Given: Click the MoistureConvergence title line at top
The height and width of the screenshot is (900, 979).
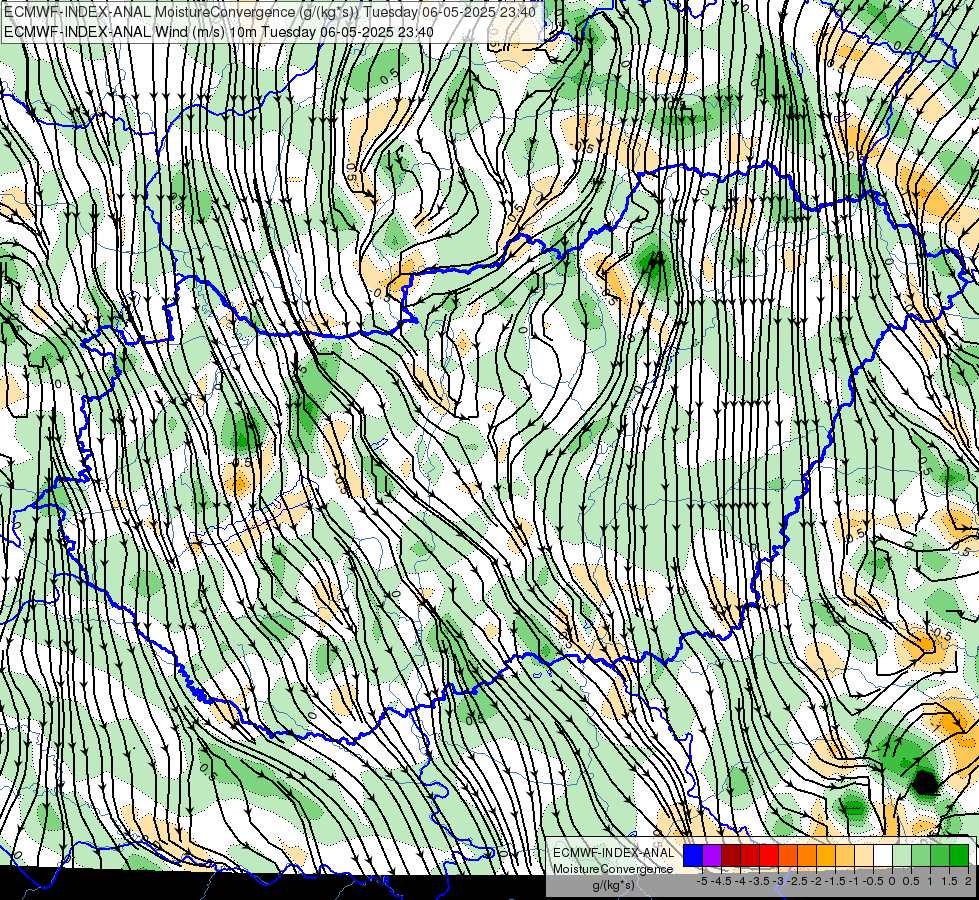Looking at the screenshot, I should click(270, 12).
